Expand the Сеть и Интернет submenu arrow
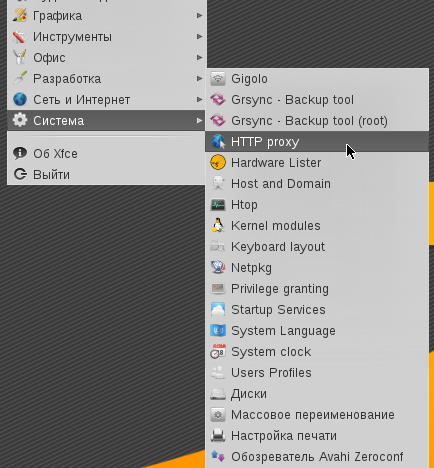This screenshot has height=468, width=434. click(x=199, y=100)
